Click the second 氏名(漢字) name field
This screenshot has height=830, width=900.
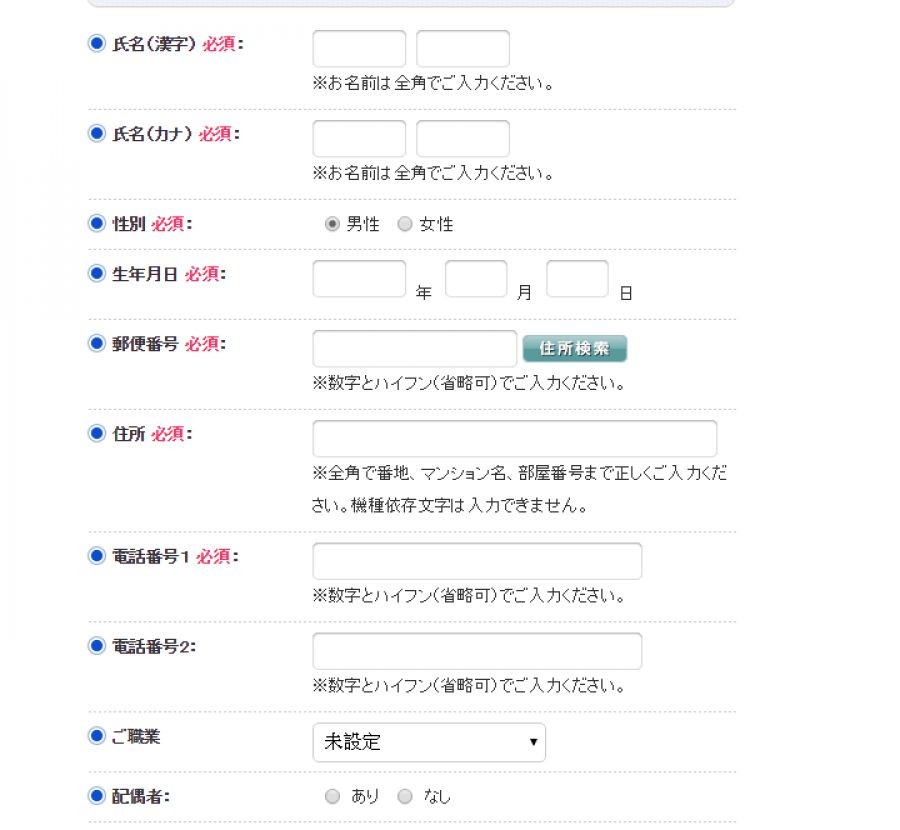tap(463, 49)
